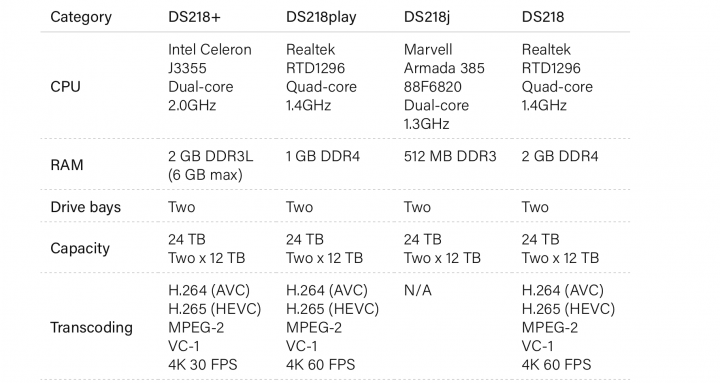The width and height of the screenshot is (720, 383).
Task: Click the 1 GB DDR4 RAM cell
Action: click(x=322, y=156)
